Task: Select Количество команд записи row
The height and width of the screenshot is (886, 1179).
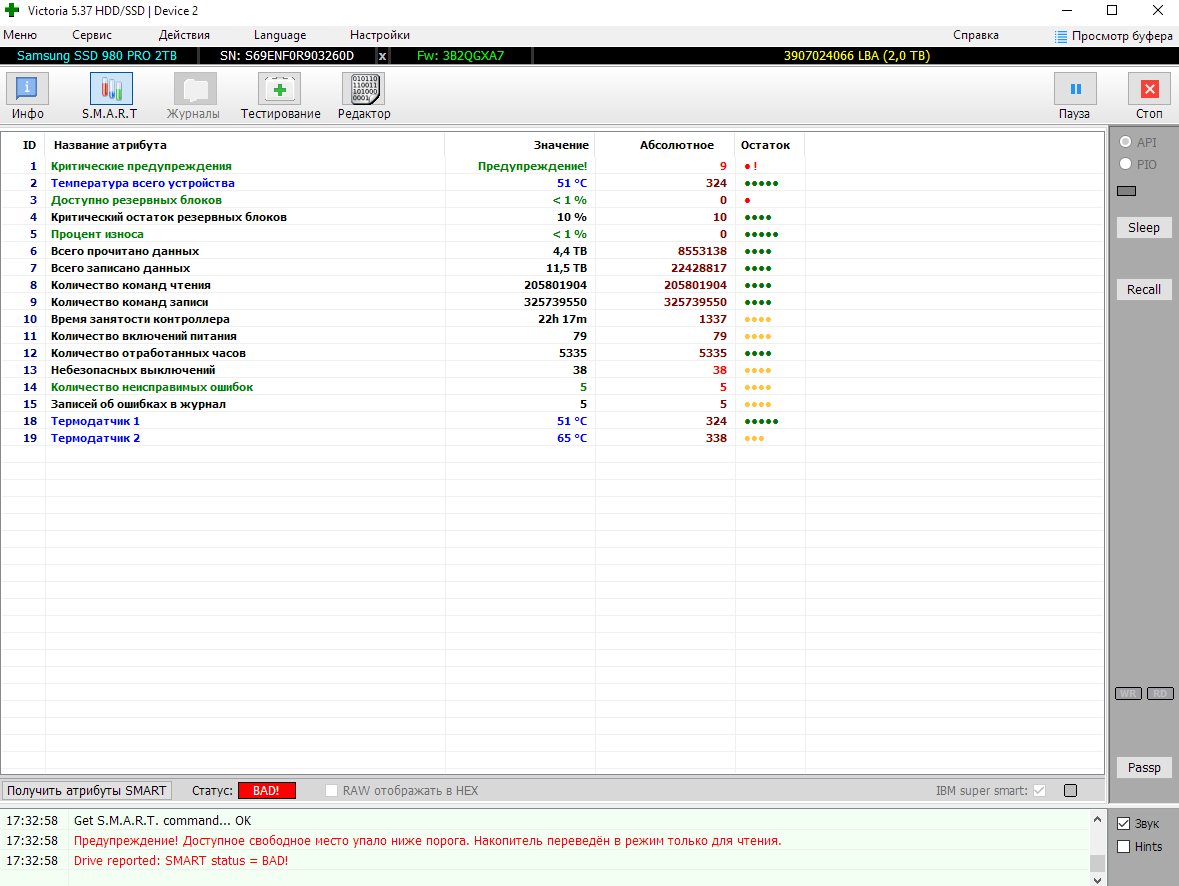Action: coord(553,302)
